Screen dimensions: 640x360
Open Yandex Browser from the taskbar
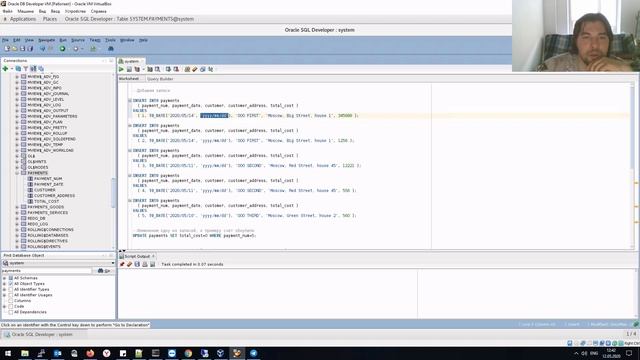[x=106, y=353]
